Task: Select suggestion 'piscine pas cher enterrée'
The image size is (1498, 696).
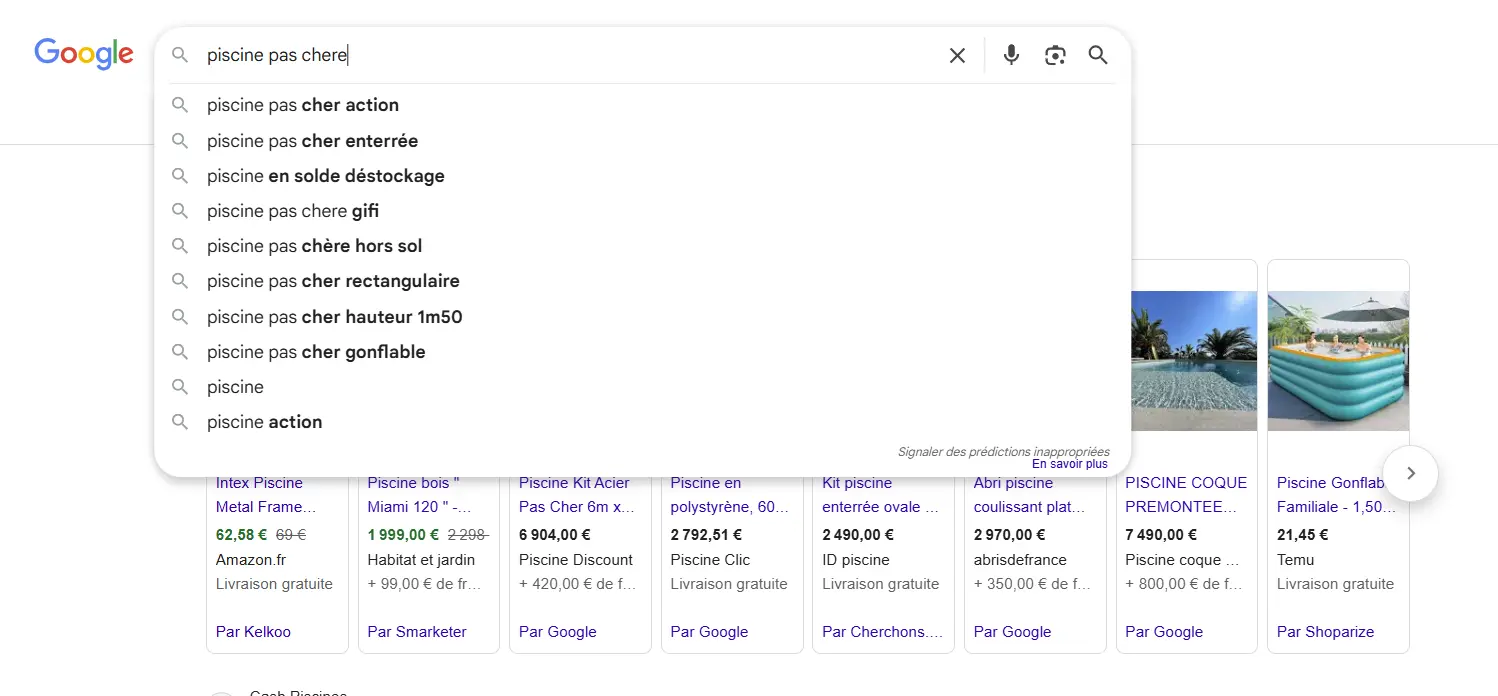Action: point(312,141)
